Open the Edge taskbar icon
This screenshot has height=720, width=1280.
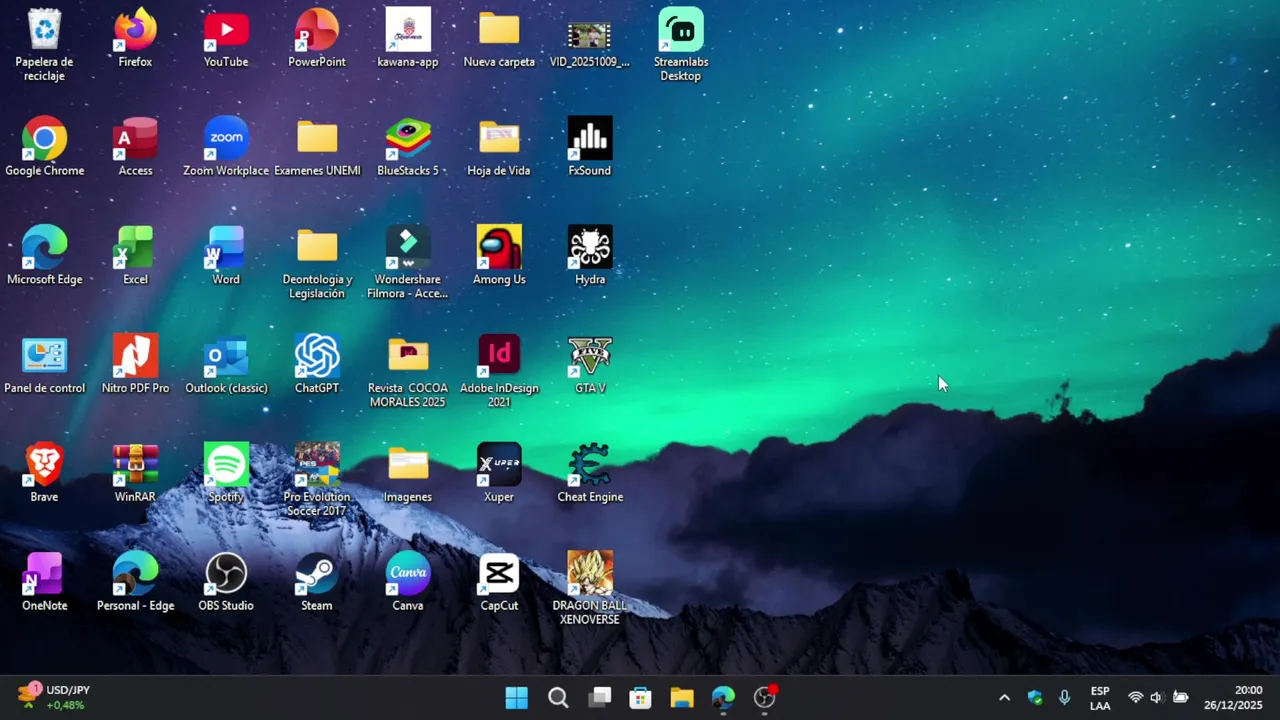point(723,698)
